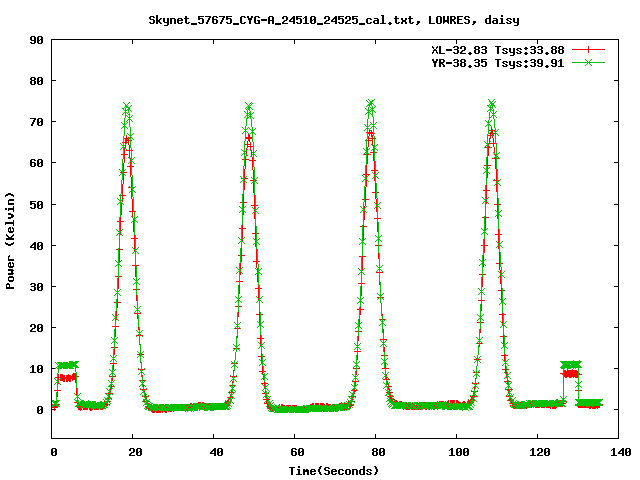Click the green calibration plateau near 128 seconds

click(x=571, y=364)
